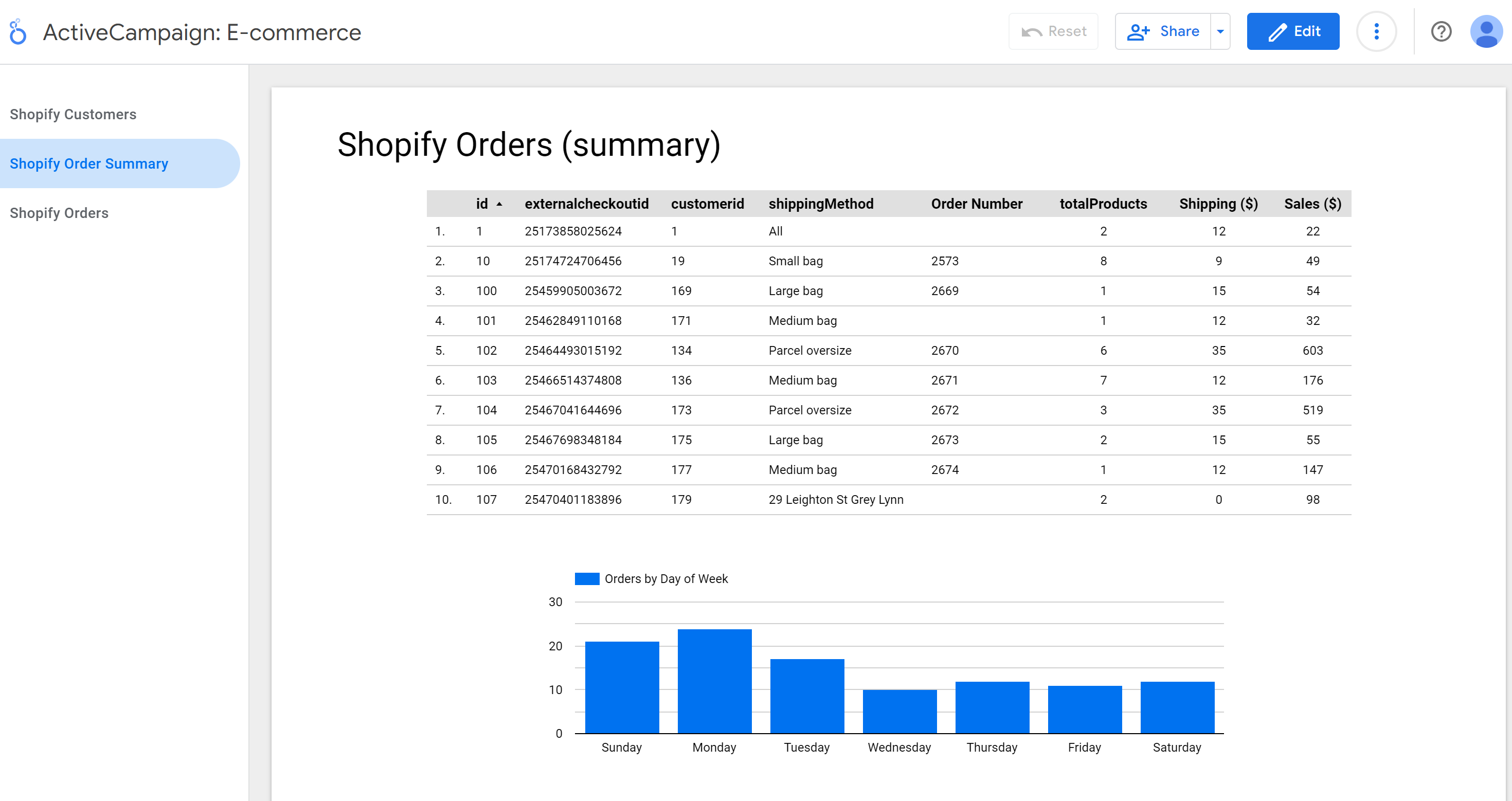Click order number 2674
This screenshot has width=1512, height=801.
(x=944, y=470)
